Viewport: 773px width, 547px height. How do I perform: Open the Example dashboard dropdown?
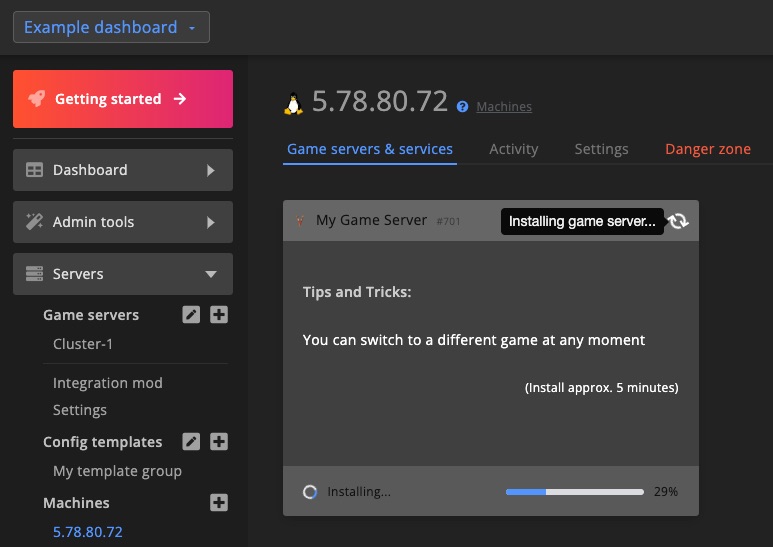(x=111, y=28)
